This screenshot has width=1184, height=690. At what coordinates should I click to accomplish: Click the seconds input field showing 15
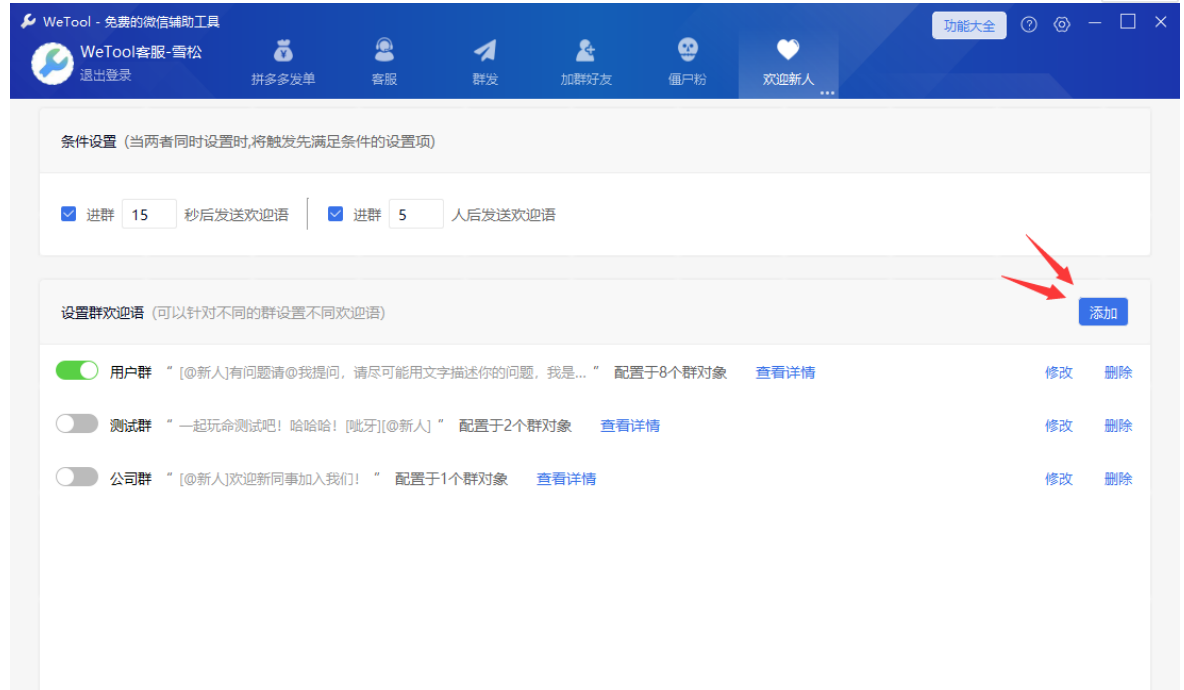click(149, 214)
